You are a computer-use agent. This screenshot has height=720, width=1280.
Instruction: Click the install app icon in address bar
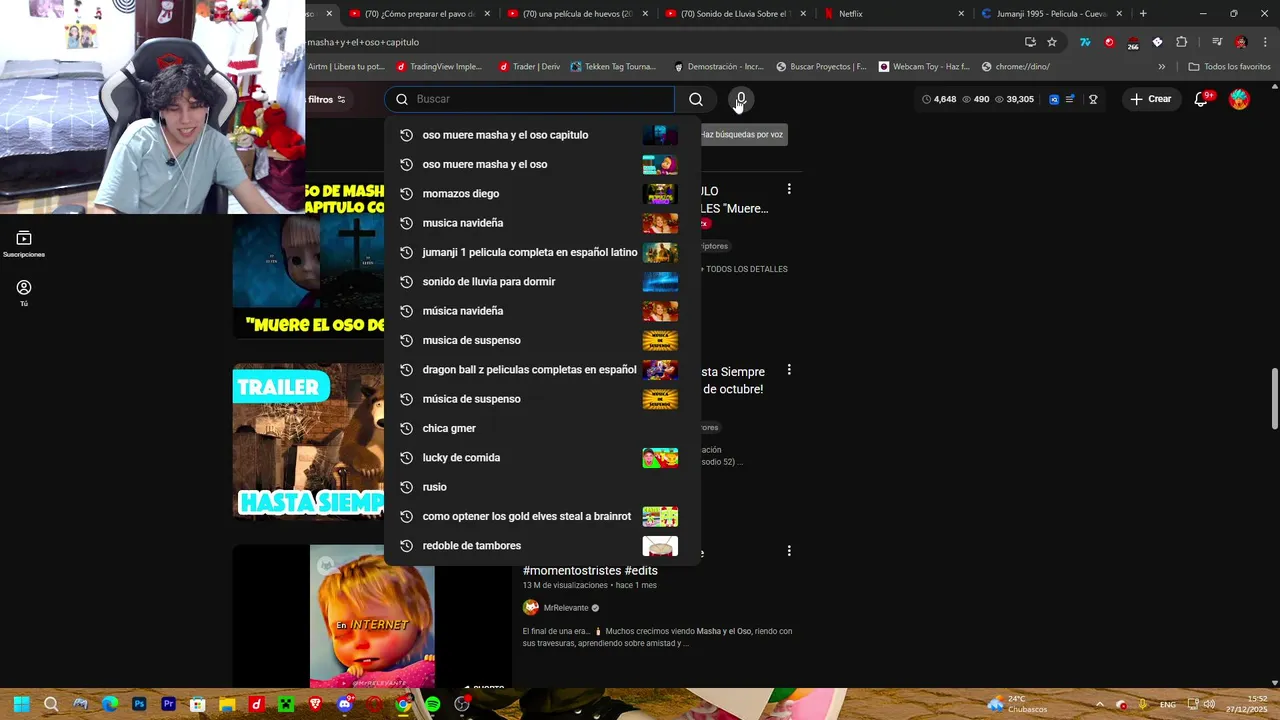point(1030,42)
